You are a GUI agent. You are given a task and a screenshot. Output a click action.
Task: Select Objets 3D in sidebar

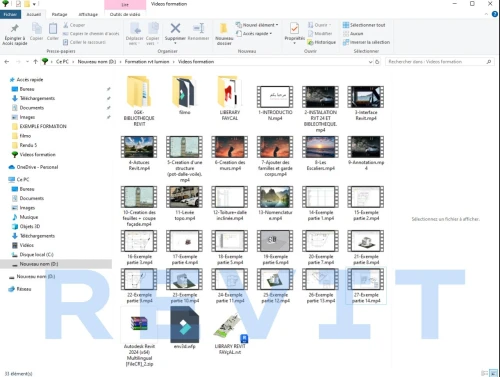30,226
